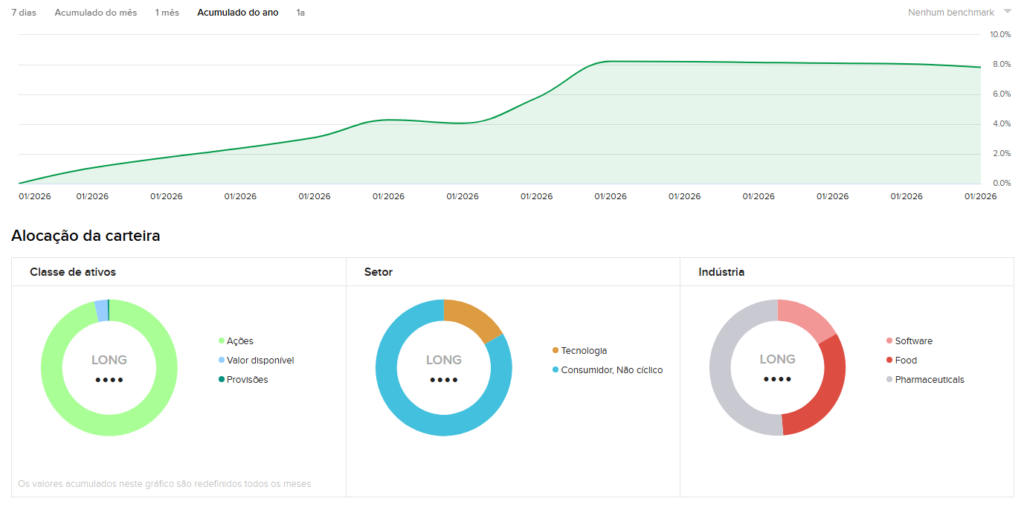
Task: Click the gray Pharmaceuticals legend dot
Action: coord(889,379)
